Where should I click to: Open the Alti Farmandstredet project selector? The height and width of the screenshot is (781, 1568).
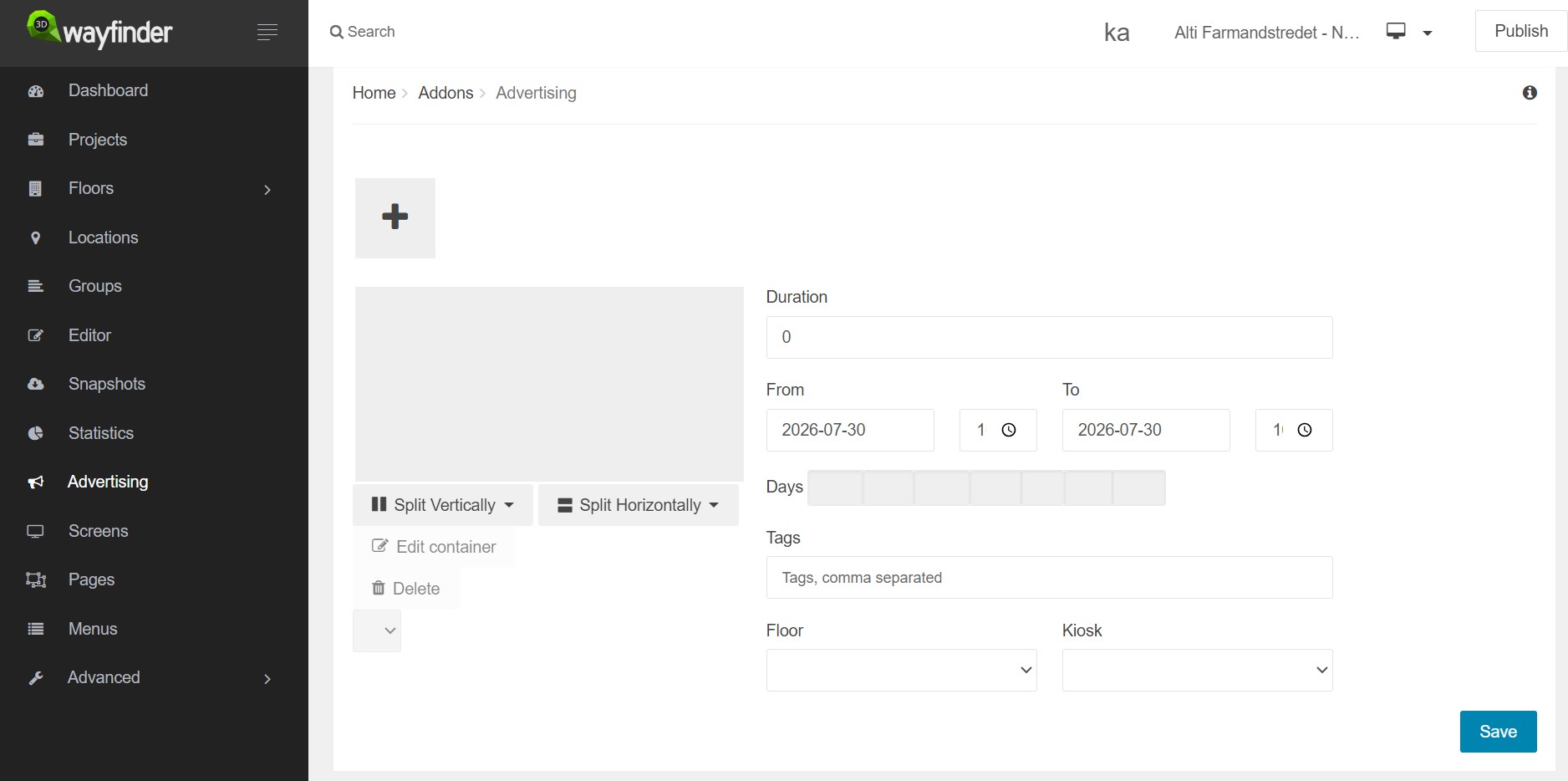pos(1267,33)
